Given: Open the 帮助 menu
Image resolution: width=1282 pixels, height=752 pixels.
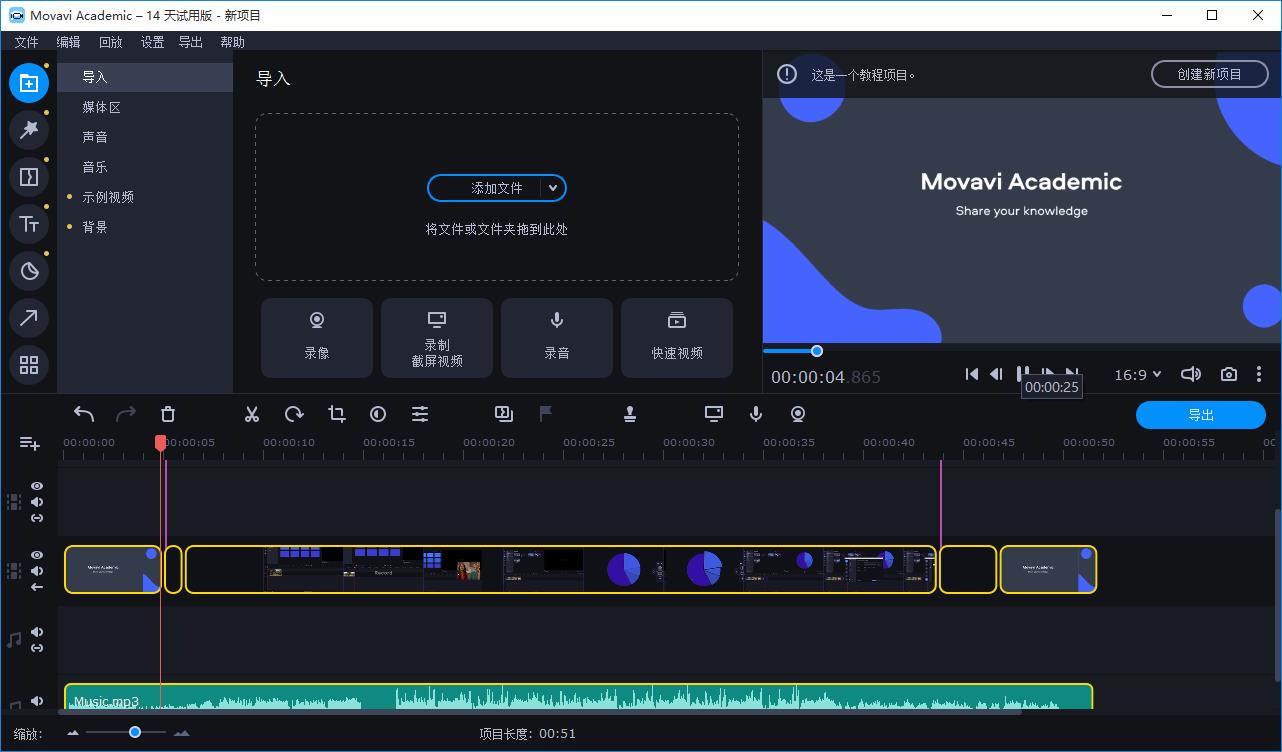Looking at the screenshot, I should coord(232,42).
